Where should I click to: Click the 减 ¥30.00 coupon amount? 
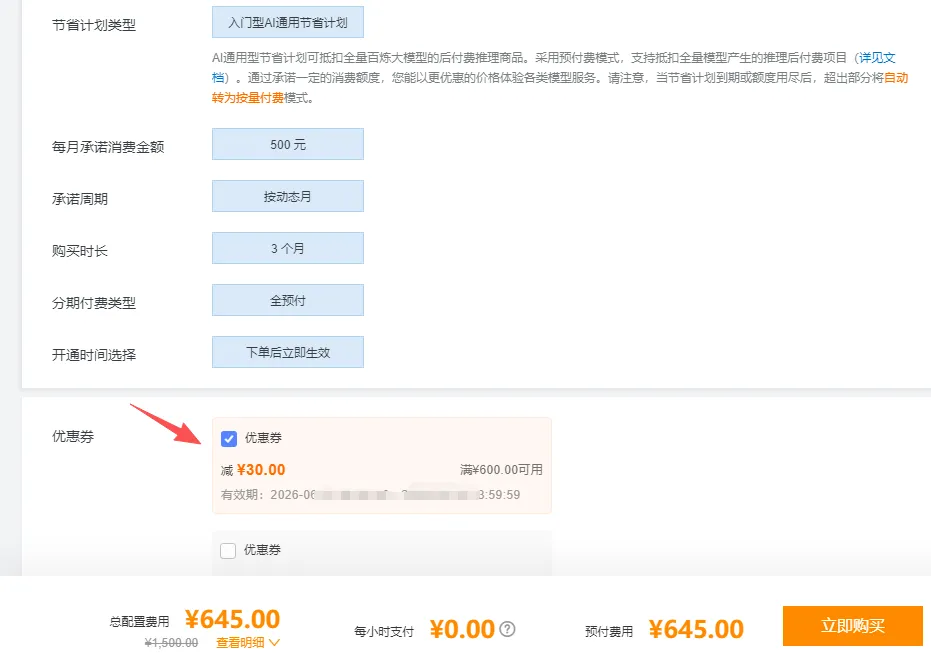point(253,470)
